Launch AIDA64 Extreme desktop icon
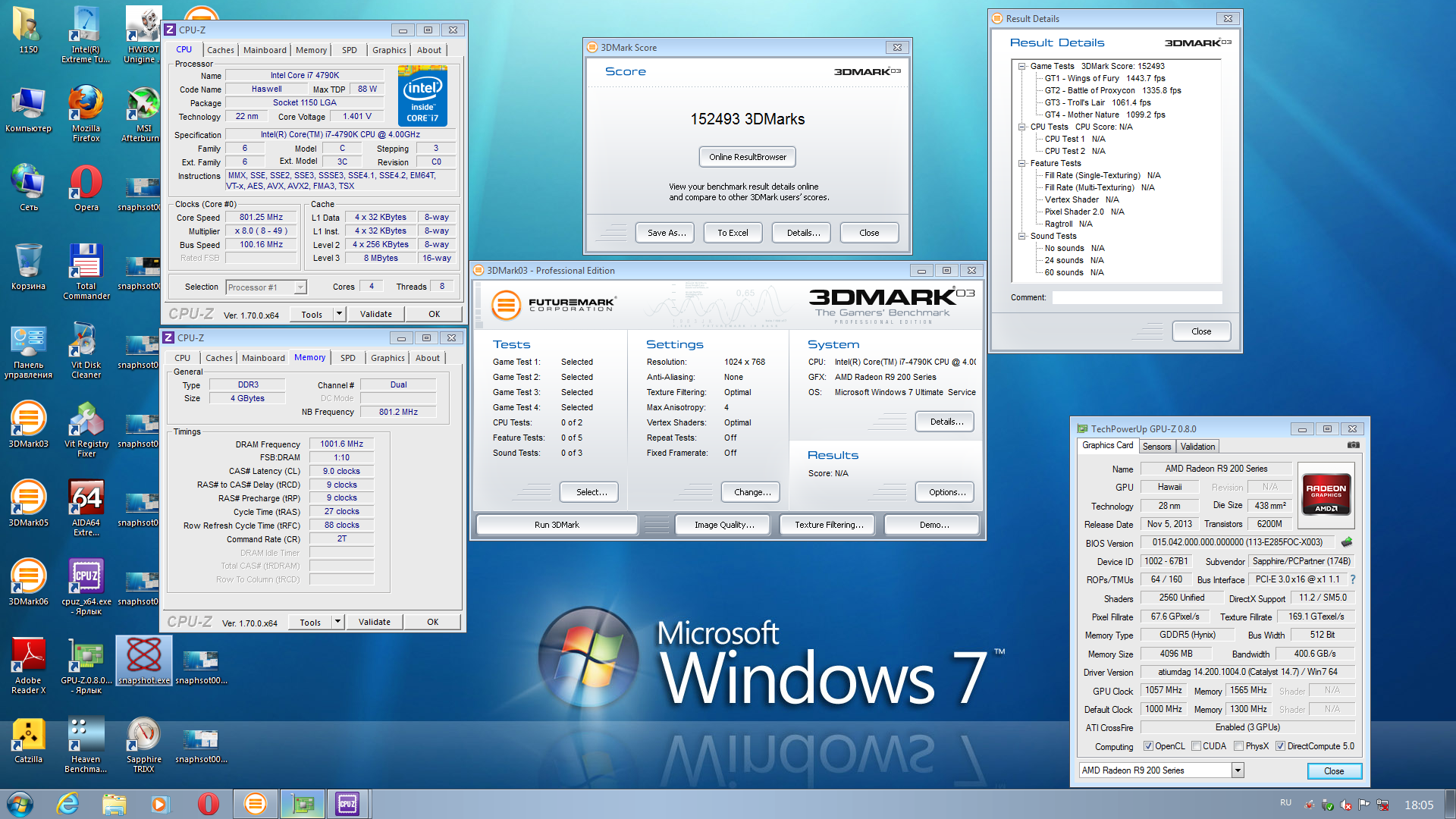 click(86, 508)
